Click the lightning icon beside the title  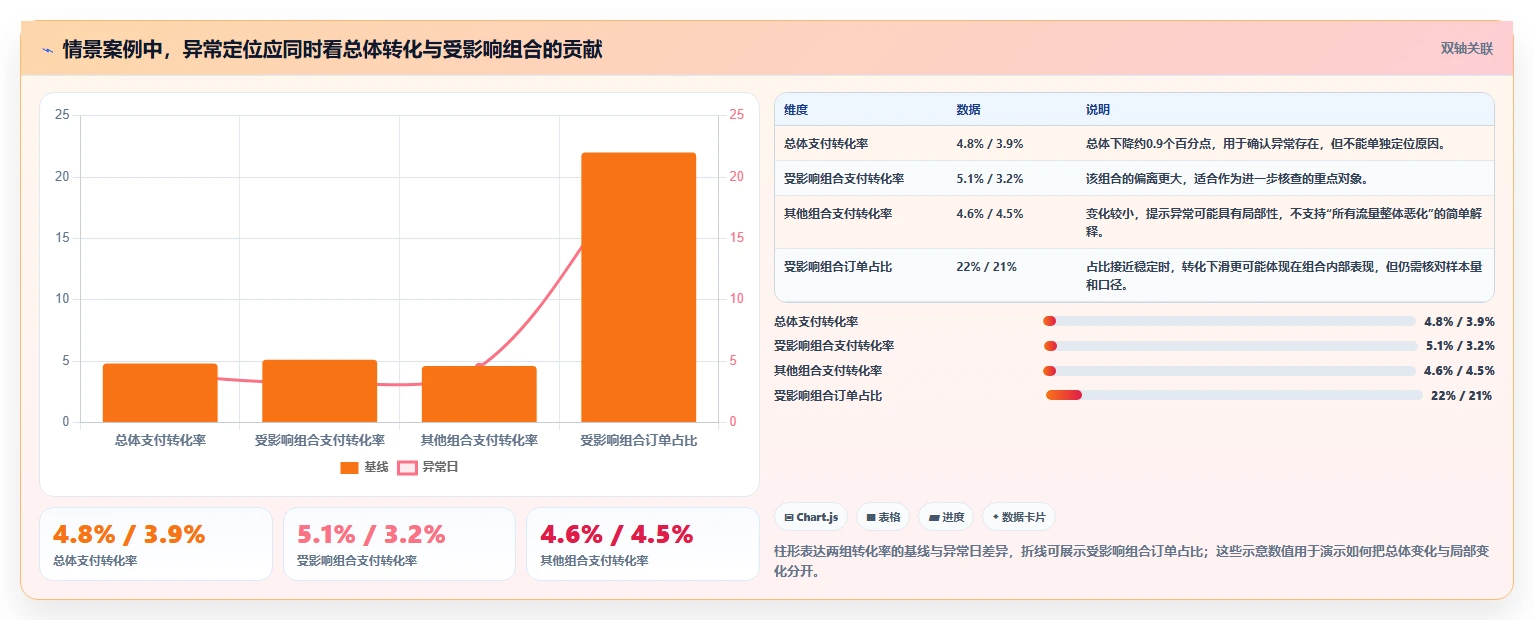click(47, 50)
